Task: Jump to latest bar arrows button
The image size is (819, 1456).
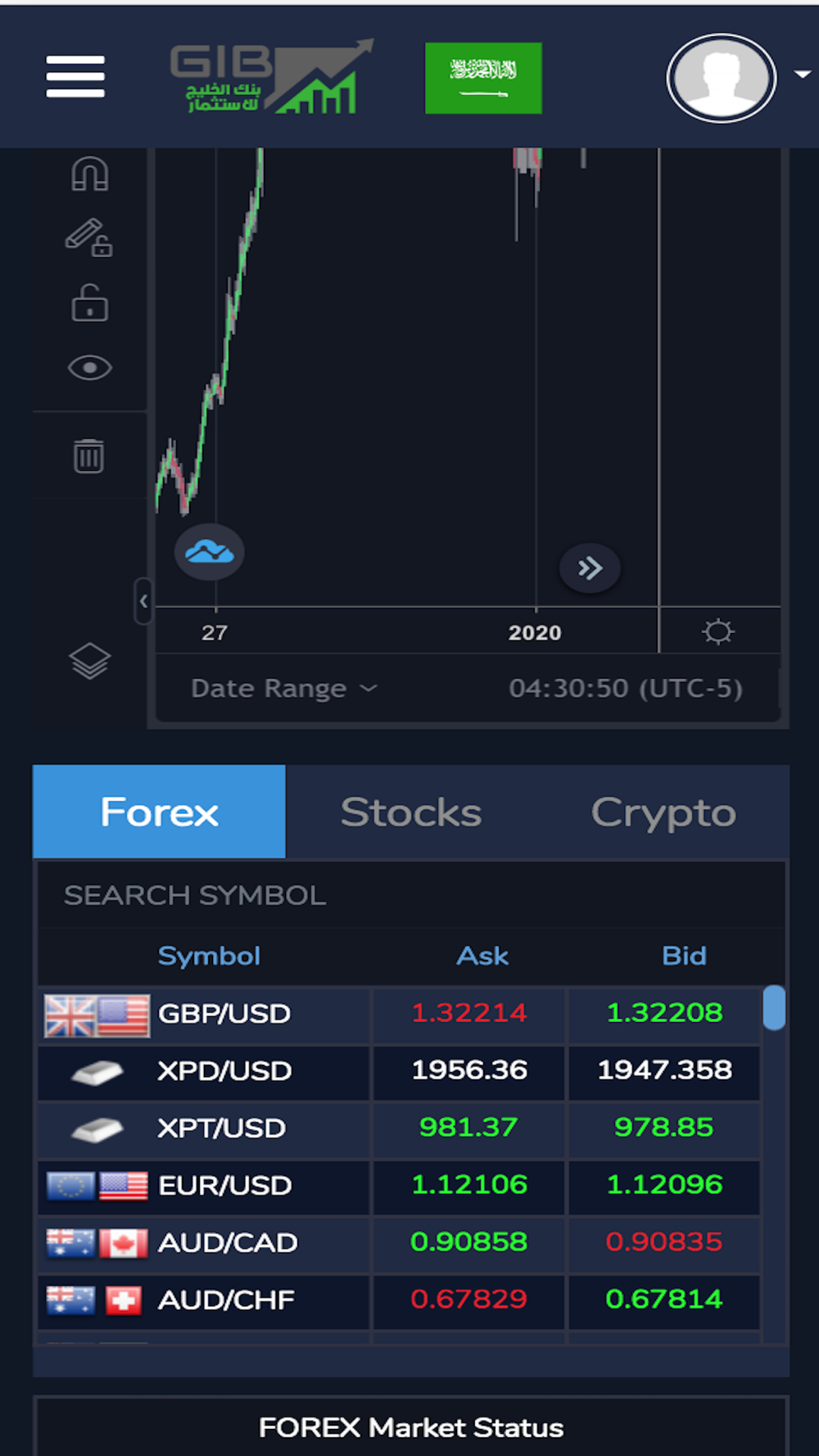Action: [x=590, y=568]
